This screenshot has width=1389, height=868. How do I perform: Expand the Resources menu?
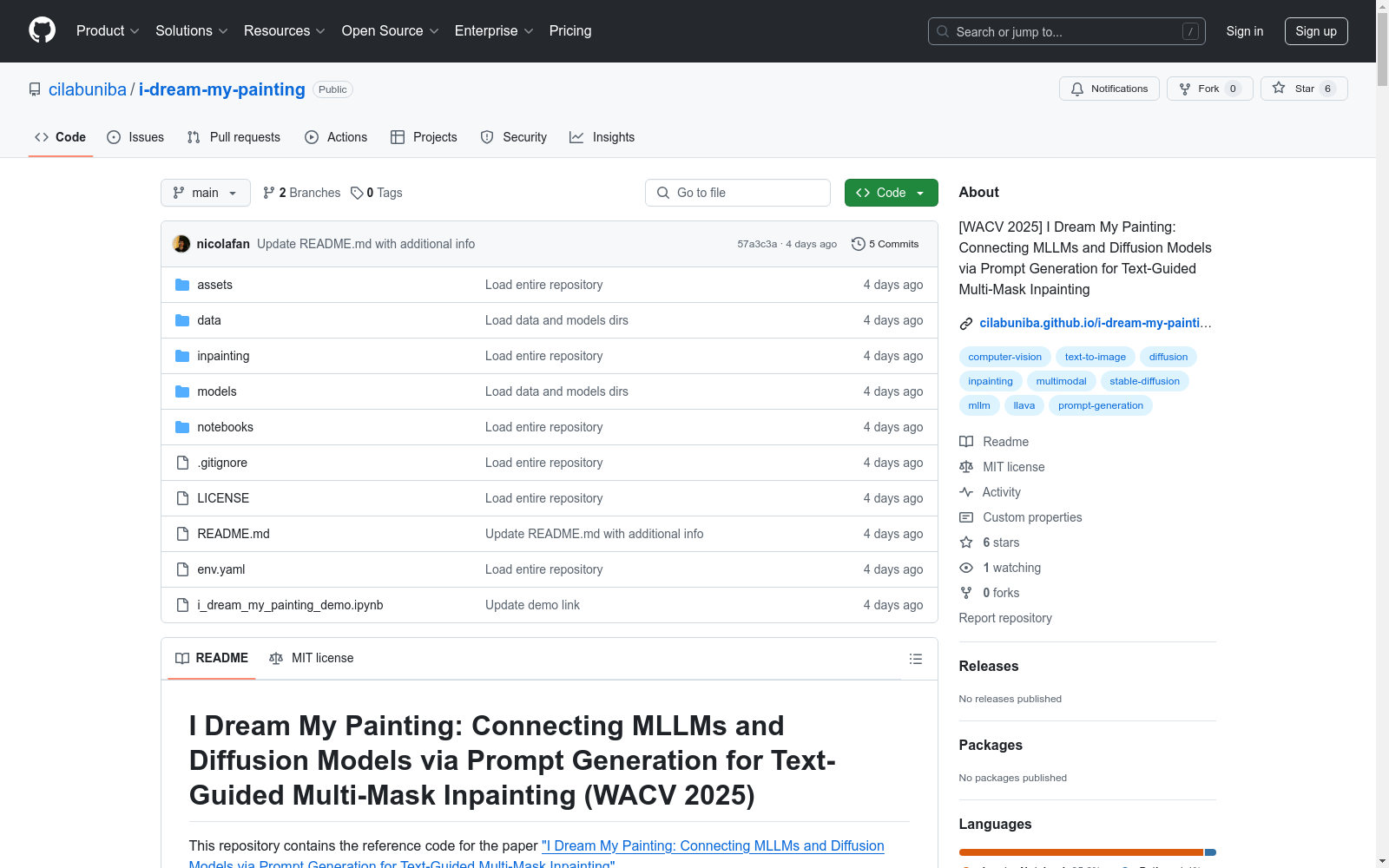click(x=285, y=31)
